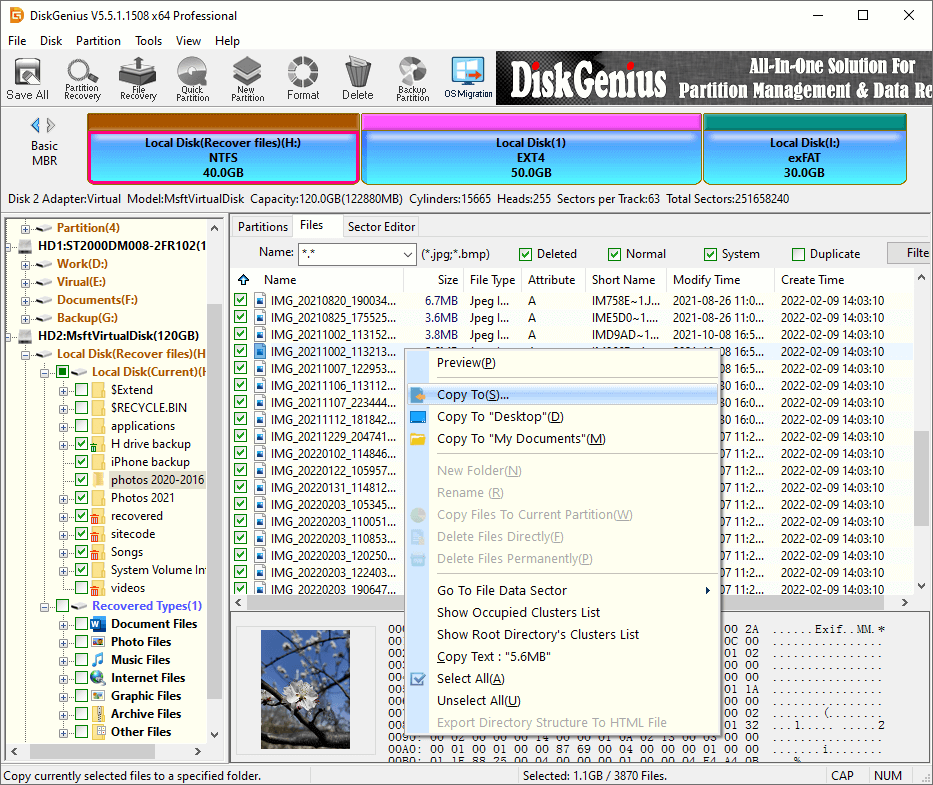
Task: Expand the Photos 2021 folder node
Action: pyautogui.click(x=64, y=499)
